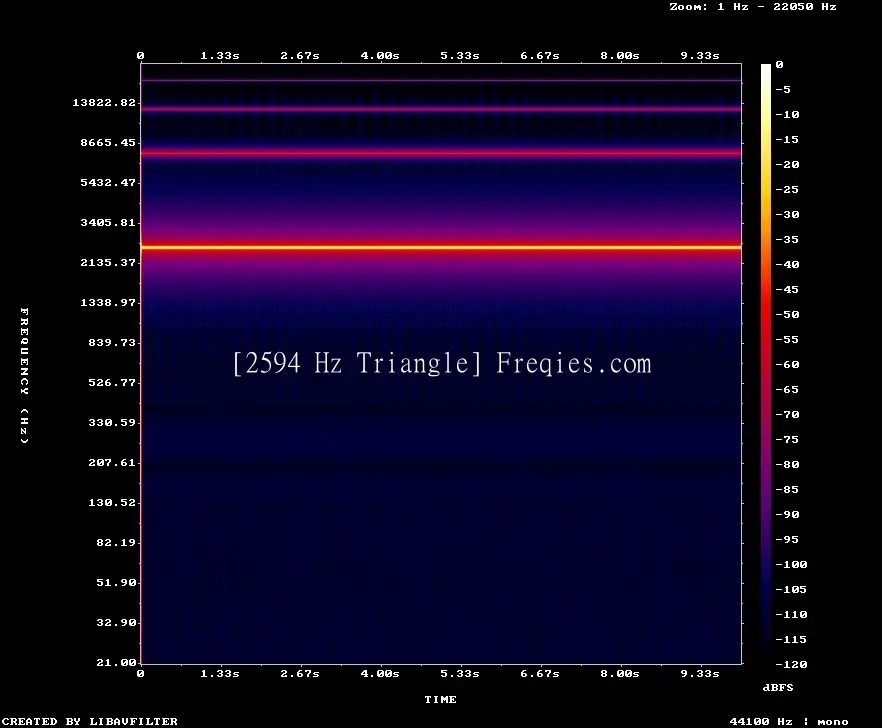Click the top '8.00s' time label
The height and width of the screenshot is (728, 882).
tap(619, 56)
